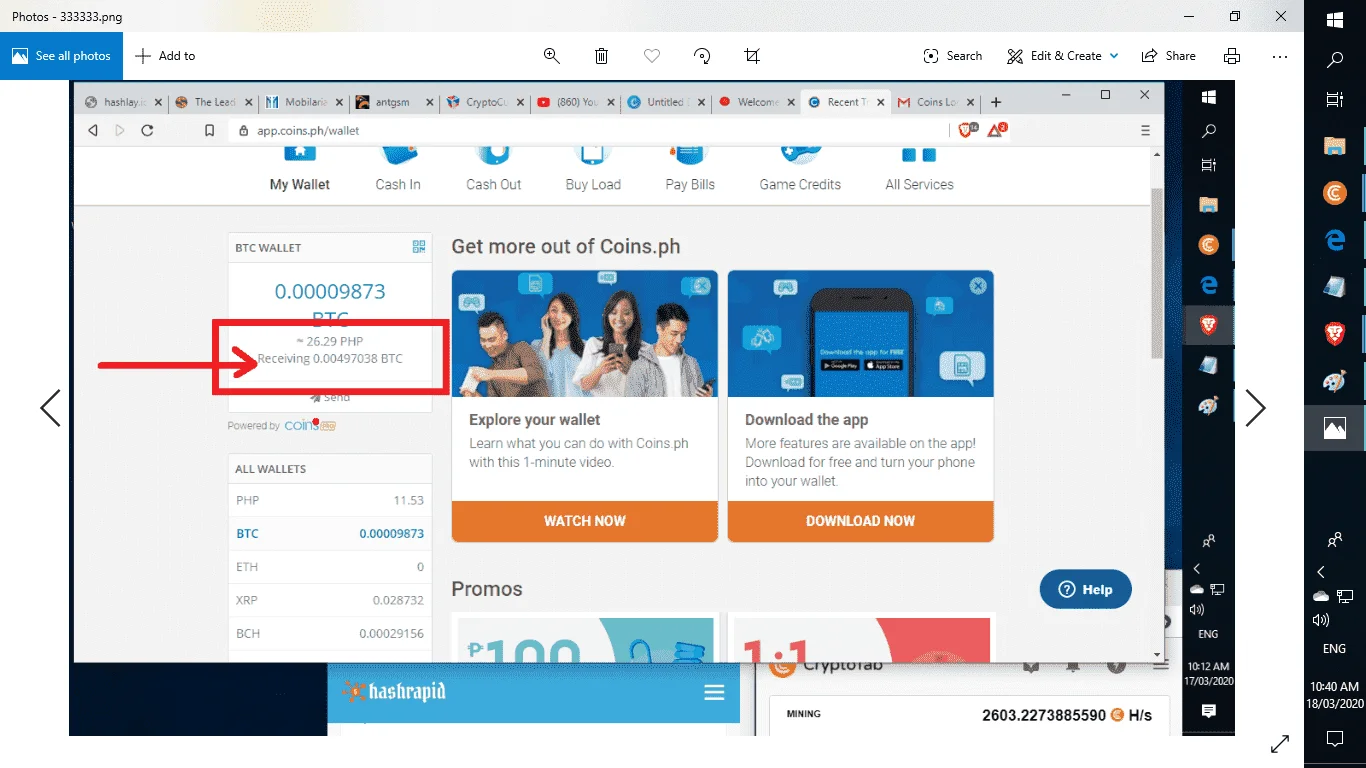
Task: Open Brave browser icon on outer taskbar
Action: pyautogui.click(x=1335, y=334)
